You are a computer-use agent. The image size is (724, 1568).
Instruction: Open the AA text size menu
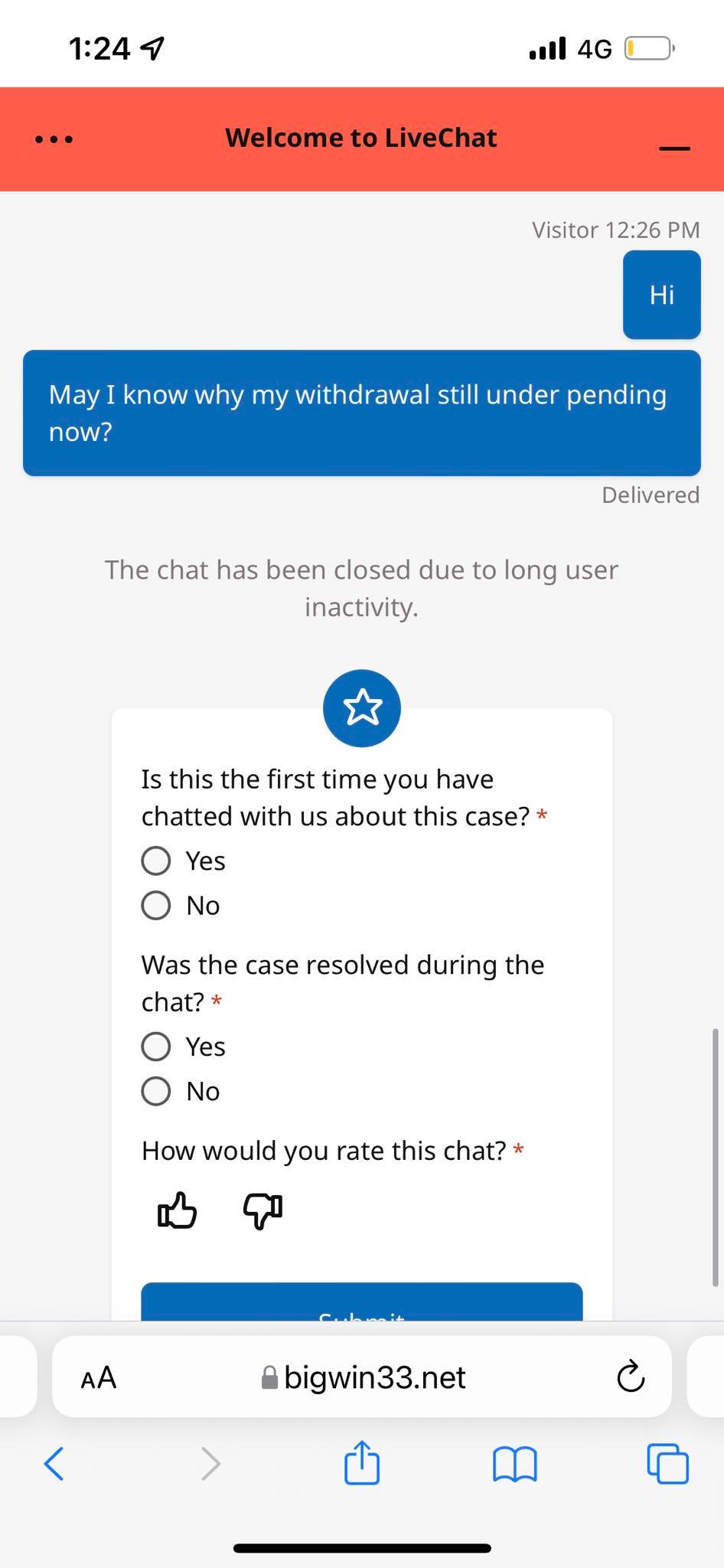point(99,1377)
